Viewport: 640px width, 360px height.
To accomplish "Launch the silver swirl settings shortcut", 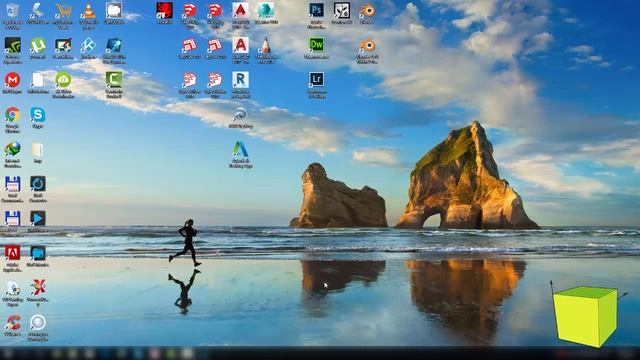I will (x=240, y=115).
